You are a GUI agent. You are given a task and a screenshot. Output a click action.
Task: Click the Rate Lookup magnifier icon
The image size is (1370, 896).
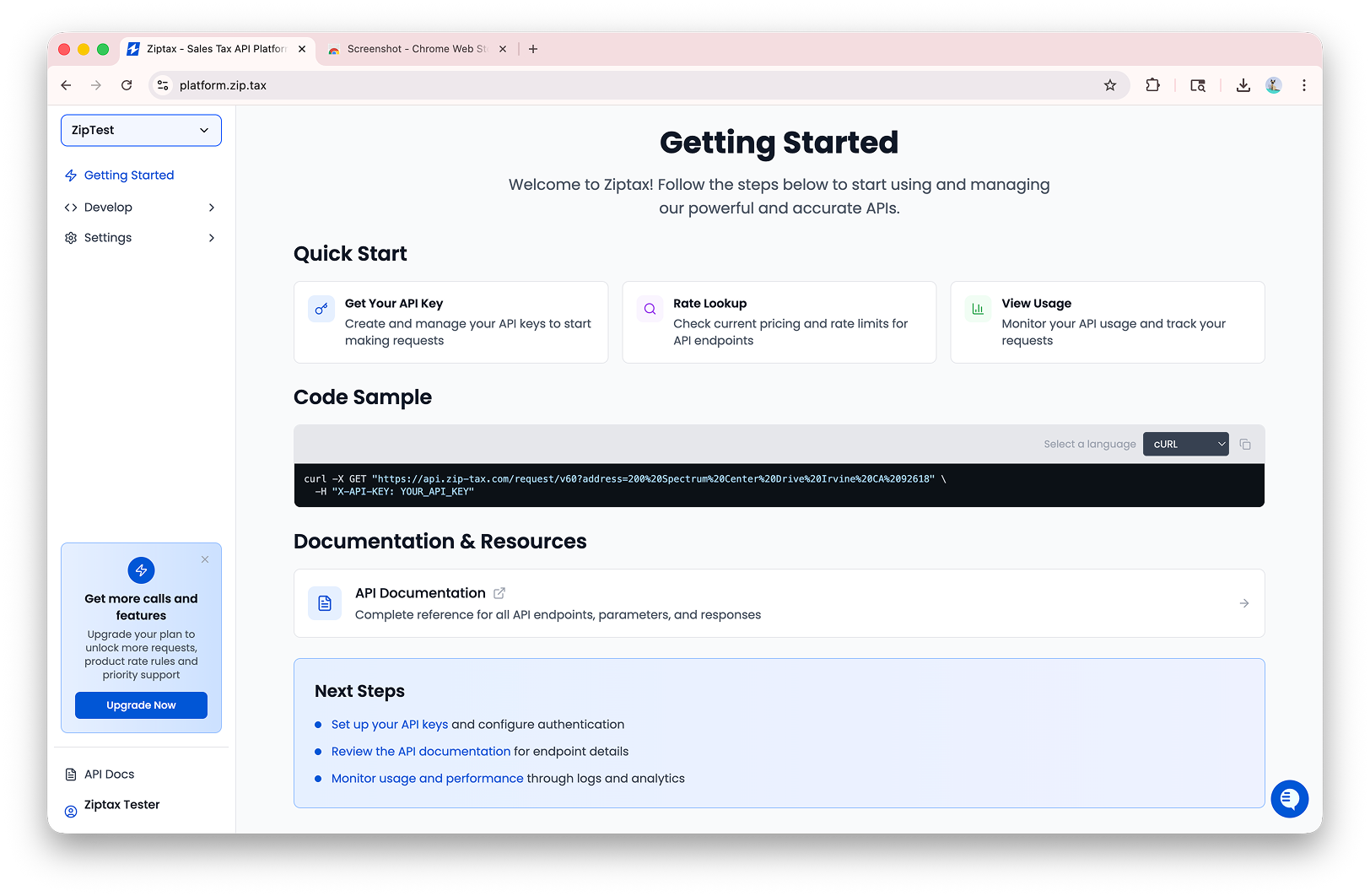(649, 309)
